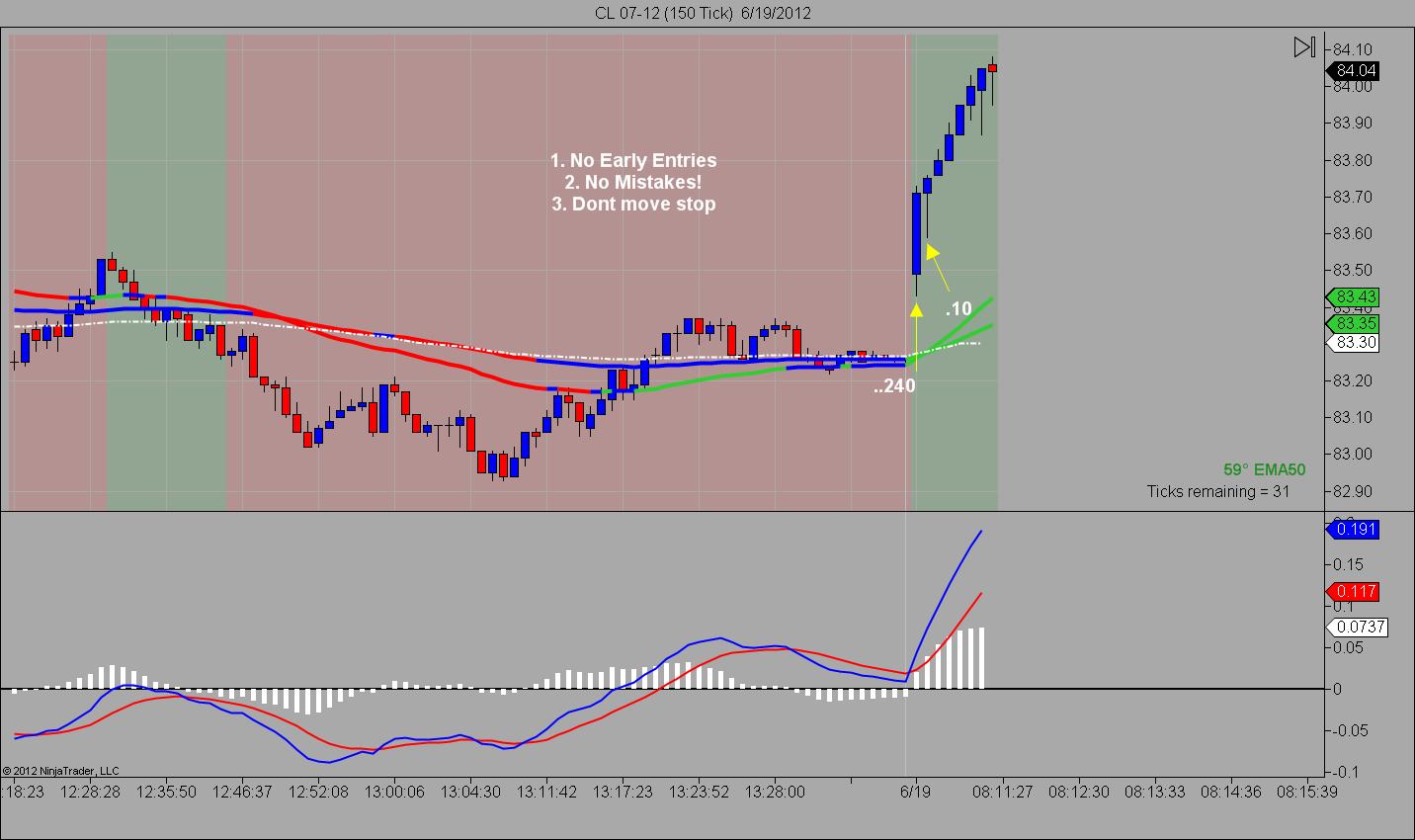The width and height of the screenshot is (1415, 840).
Task: Click the ".10" chart annotation
Action: pos(958,309)
